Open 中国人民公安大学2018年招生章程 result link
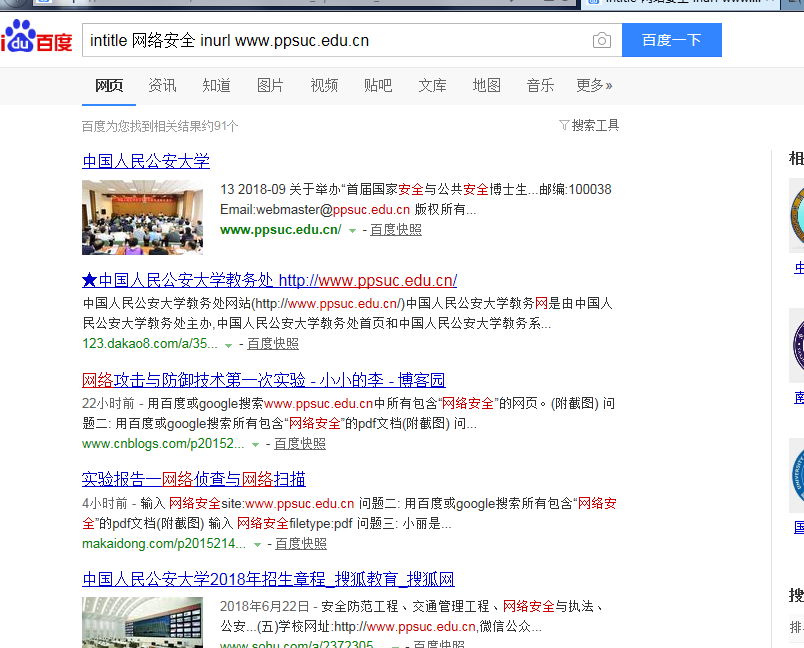Screen dimensions: 804x648 pos(268,579)
